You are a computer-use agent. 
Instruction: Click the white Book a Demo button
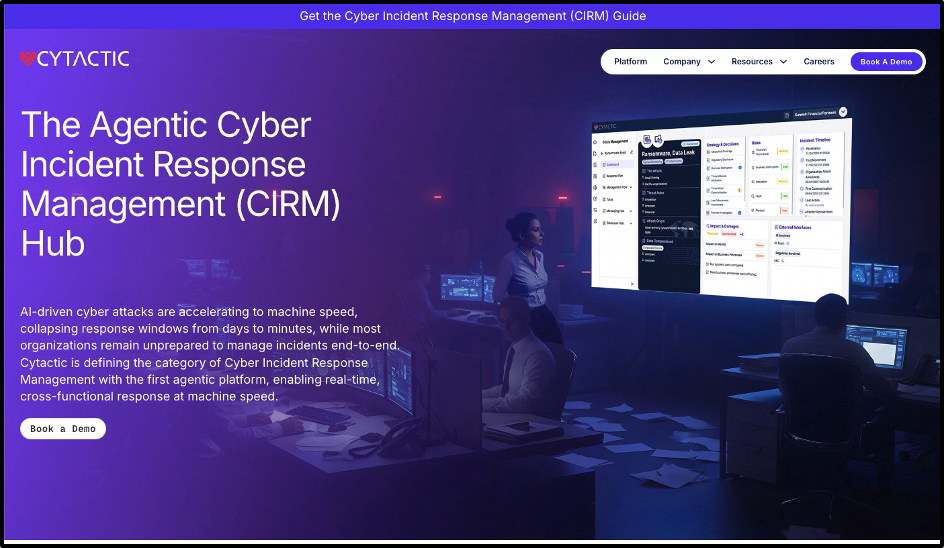point(63,429)
